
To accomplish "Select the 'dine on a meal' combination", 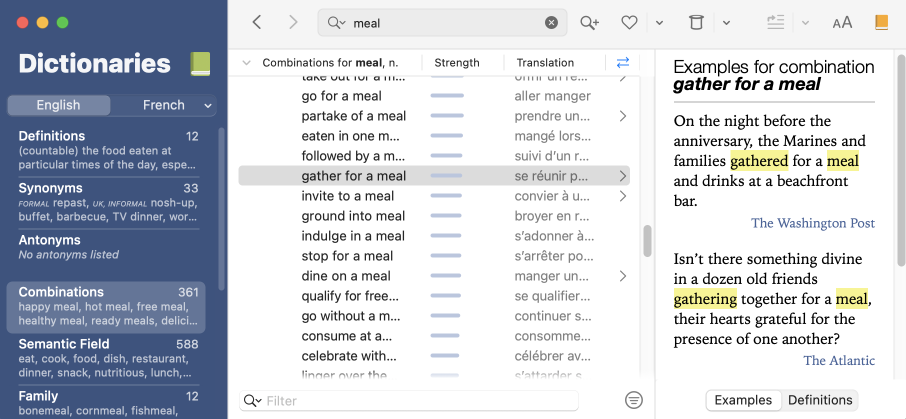I will (x=346, y=276).
